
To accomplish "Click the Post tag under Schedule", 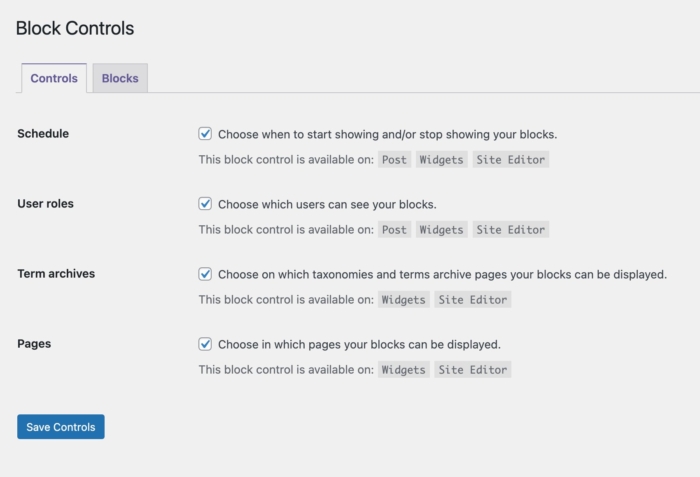I will pyautogui.click(x=395, y=160).
